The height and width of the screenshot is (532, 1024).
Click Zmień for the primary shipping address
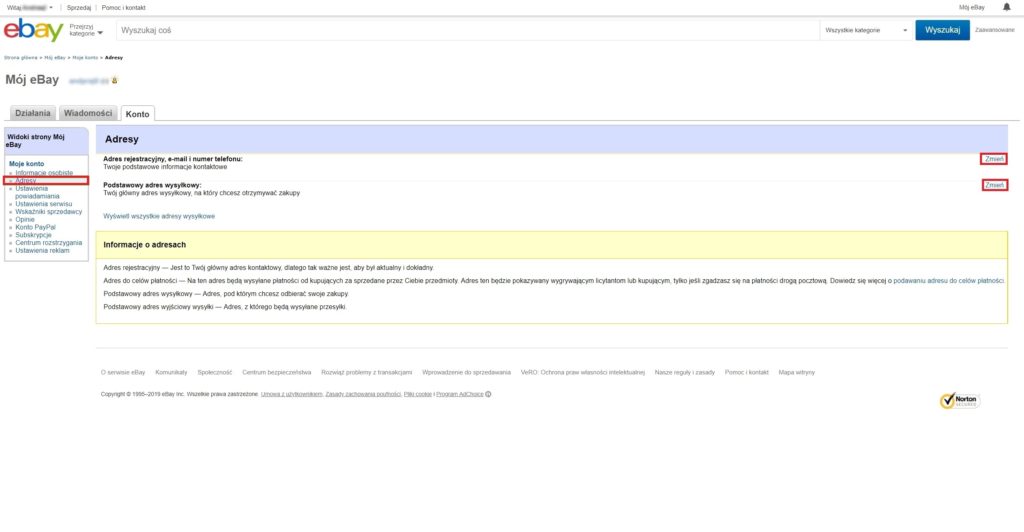click(x=994, y=185)
